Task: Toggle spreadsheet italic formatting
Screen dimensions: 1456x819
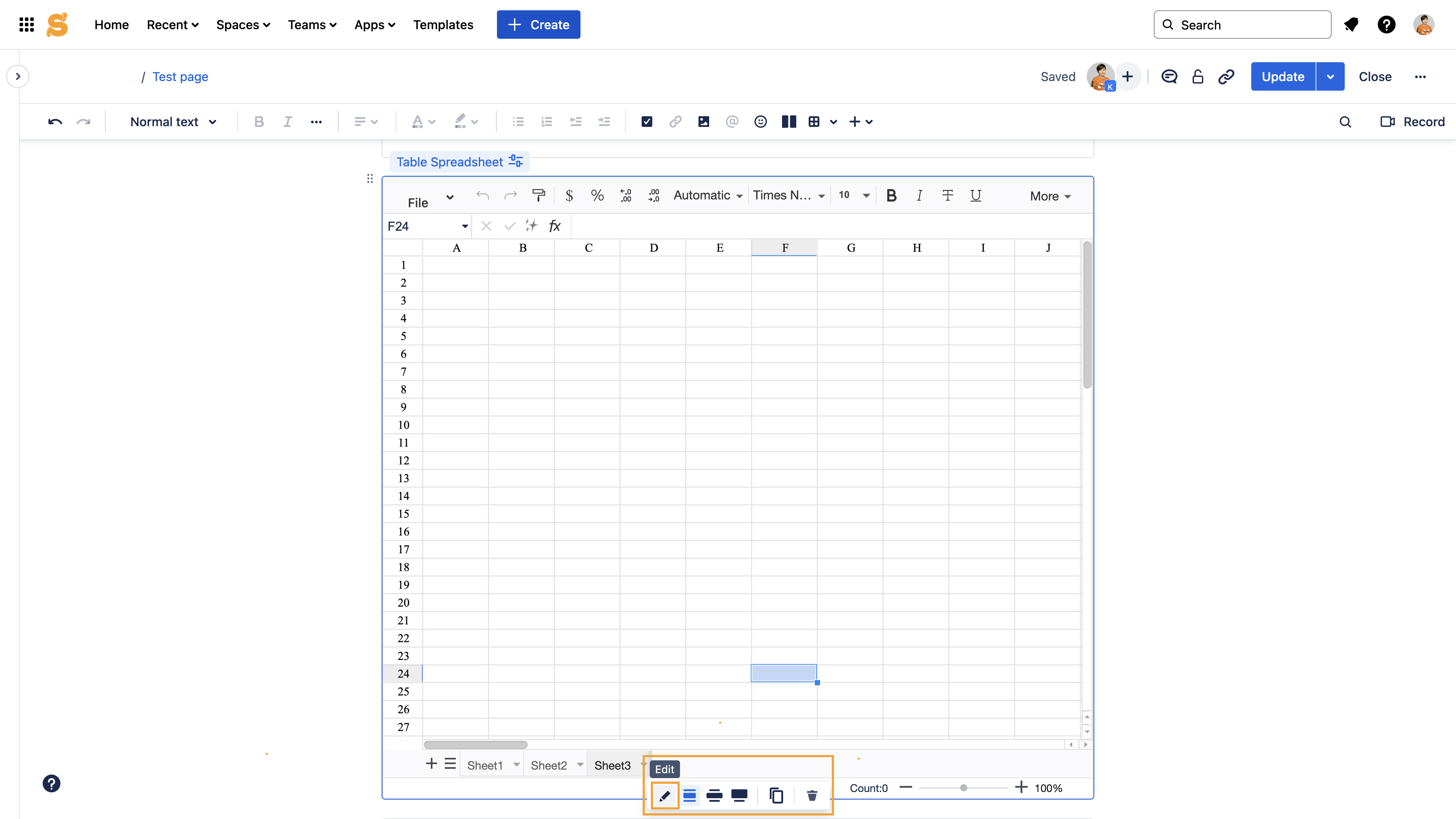Action: coord(919,196)
